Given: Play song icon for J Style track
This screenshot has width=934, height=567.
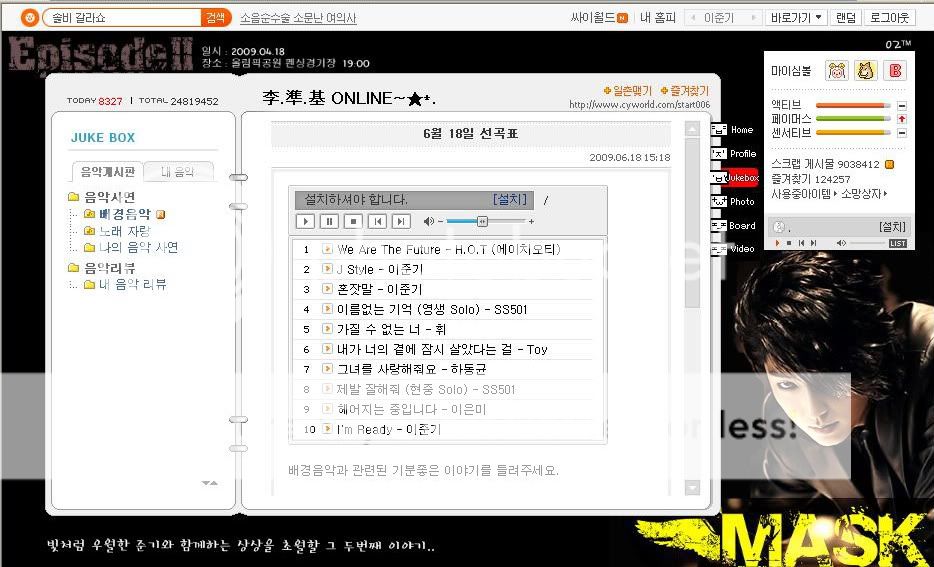Looking at the screenshot, I should (x=327, y=269).
